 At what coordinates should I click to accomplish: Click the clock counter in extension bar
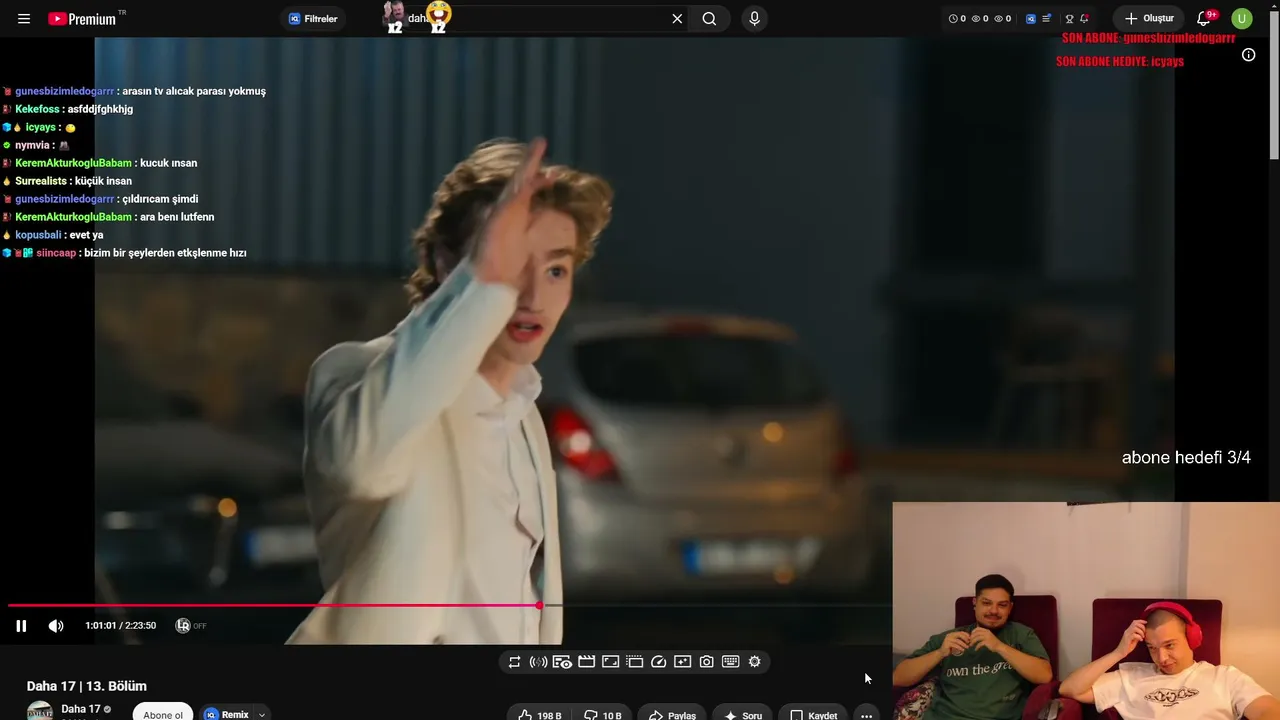click(x=957, y=19)
